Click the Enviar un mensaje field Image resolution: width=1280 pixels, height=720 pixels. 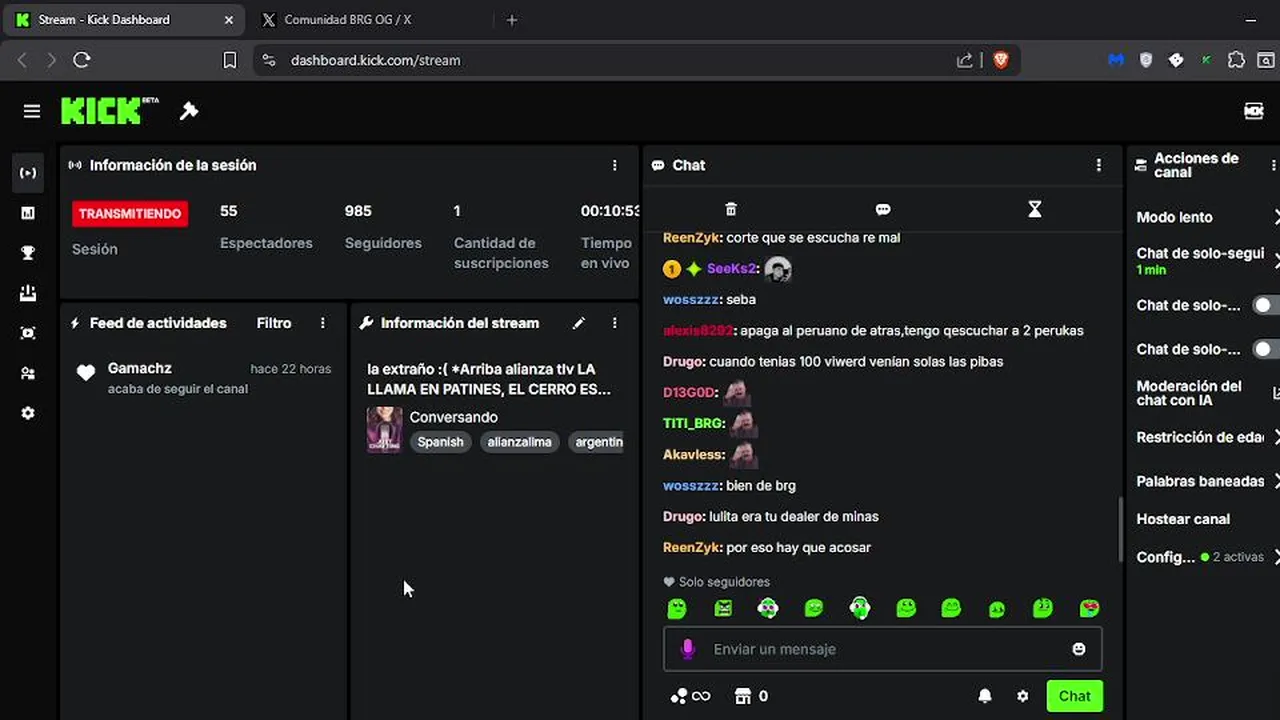pos(883,649)
